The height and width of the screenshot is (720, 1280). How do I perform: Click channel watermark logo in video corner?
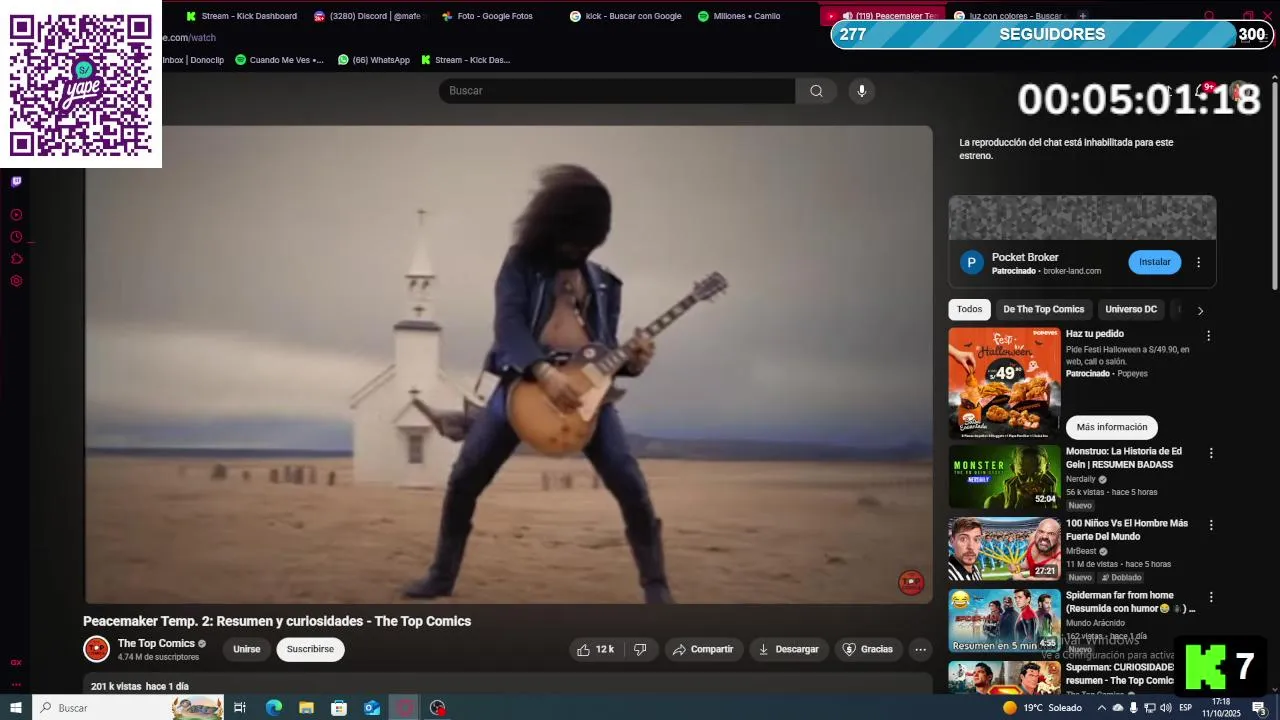pyautogui.click(x=911, y=583)
